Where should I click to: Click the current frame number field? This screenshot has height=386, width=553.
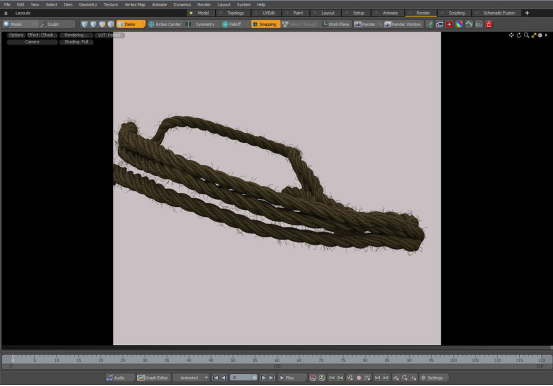(x=243, y=378)
